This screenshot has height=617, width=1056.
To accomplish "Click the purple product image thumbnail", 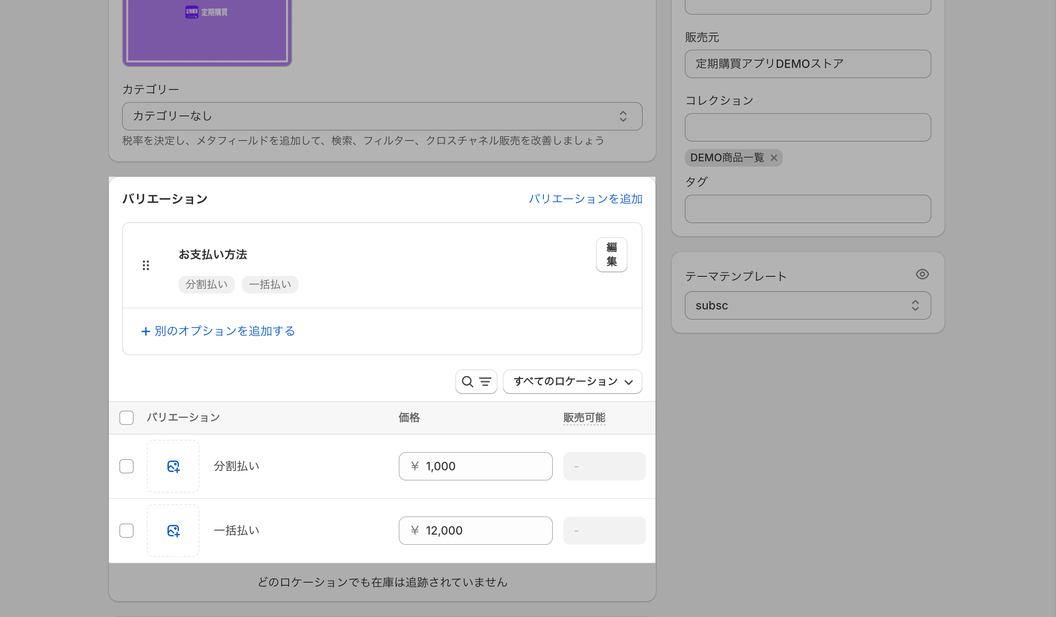I will pyautogui.click(x=207, y=30).
